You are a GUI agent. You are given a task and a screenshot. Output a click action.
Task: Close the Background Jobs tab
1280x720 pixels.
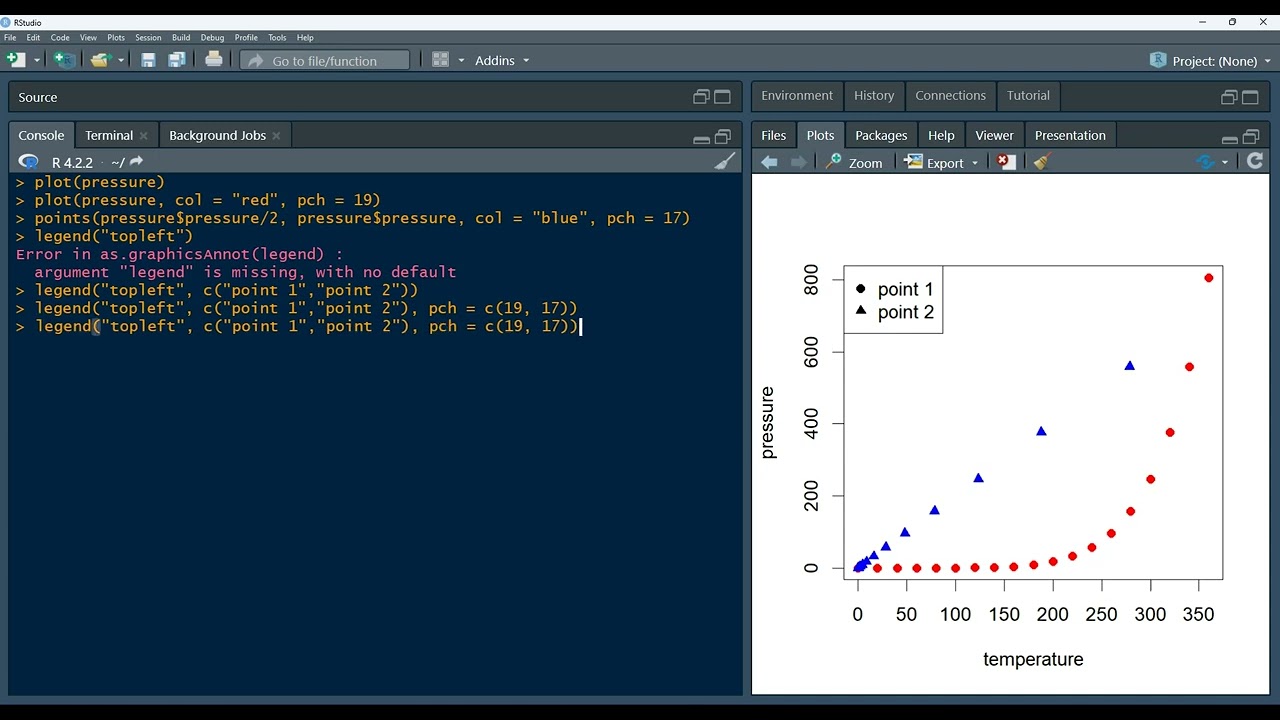(x=276, y=136)
